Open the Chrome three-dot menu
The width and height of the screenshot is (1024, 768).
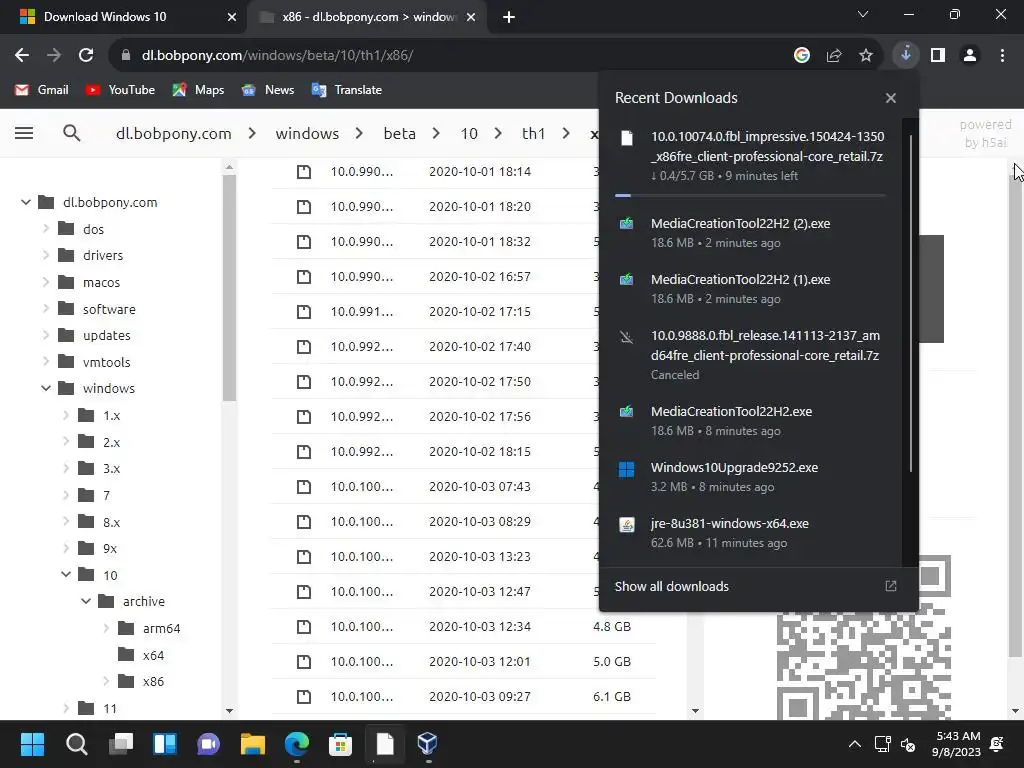[x=1002, y=56]
